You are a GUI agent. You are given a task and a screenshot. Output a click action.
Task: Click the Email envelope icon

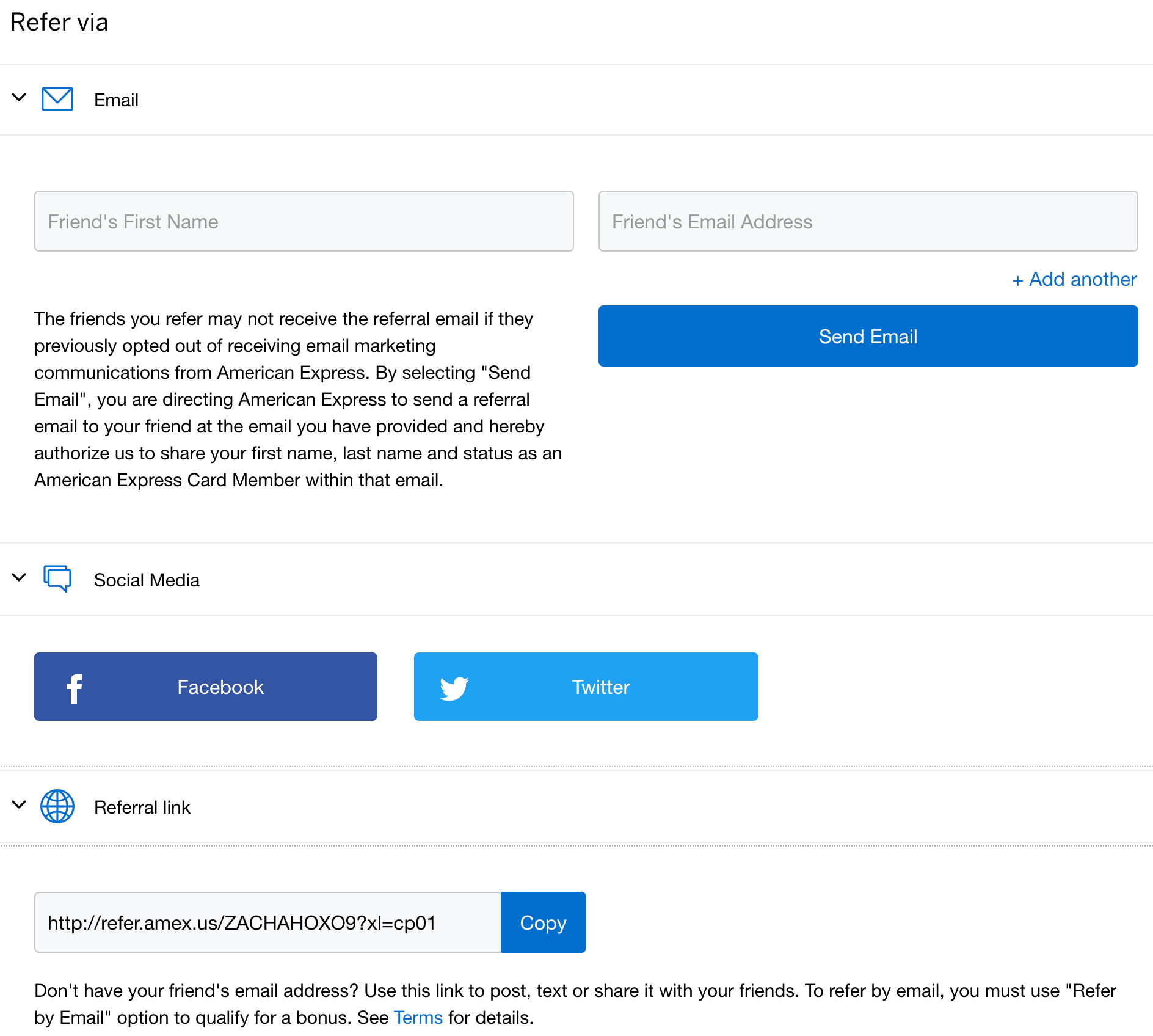[57, 98]
